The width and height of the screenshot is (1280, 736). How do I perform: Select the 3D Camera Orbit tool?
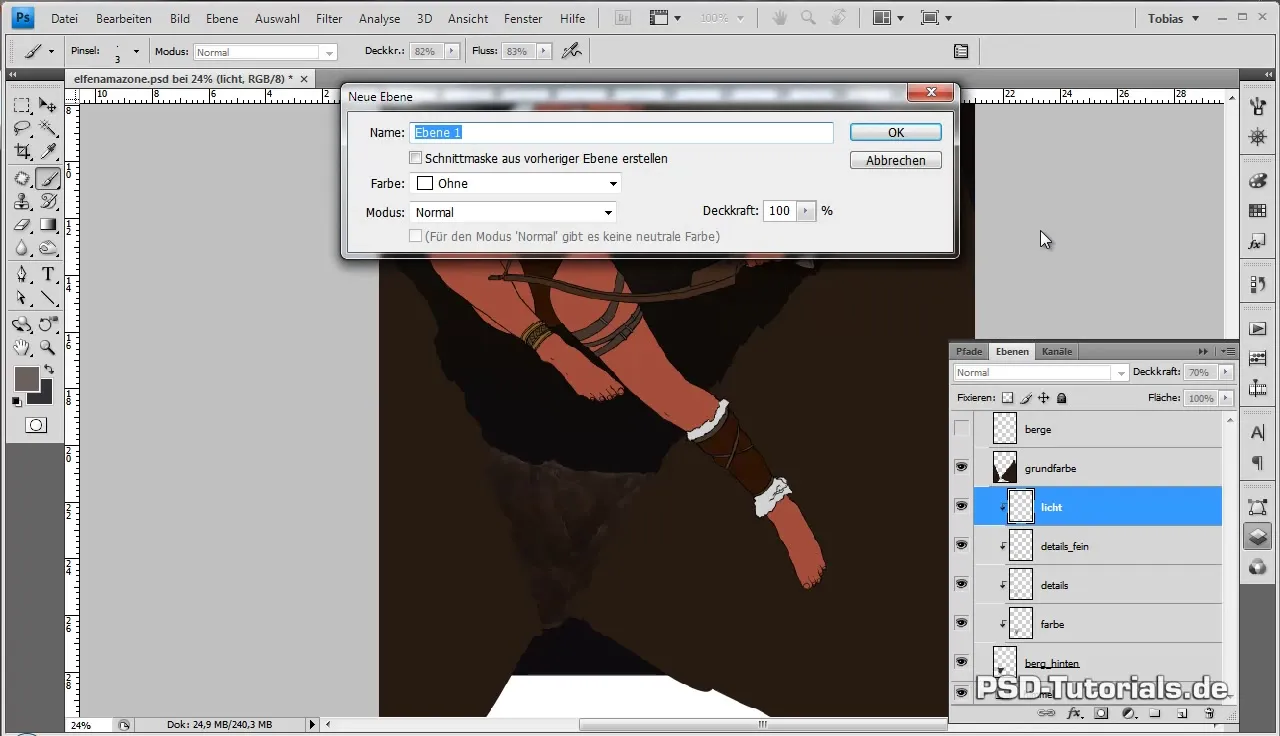click(x=47, y=324)
